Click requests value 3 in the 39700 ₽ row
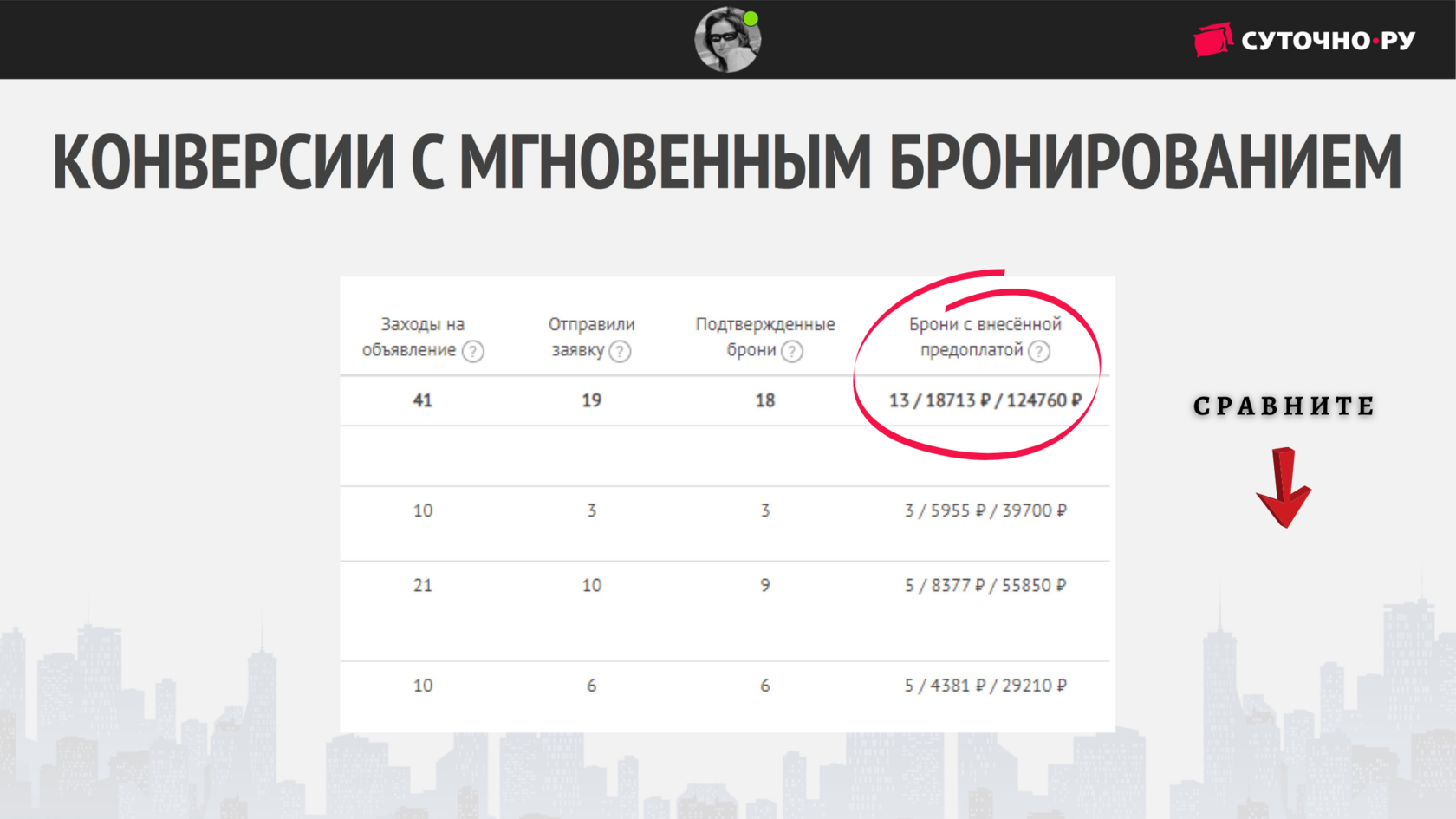 592,510
